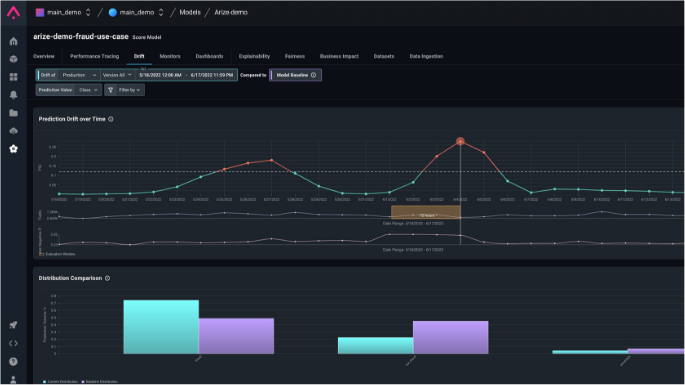Click the rocket get-started sidebar icon

(14, 325)
